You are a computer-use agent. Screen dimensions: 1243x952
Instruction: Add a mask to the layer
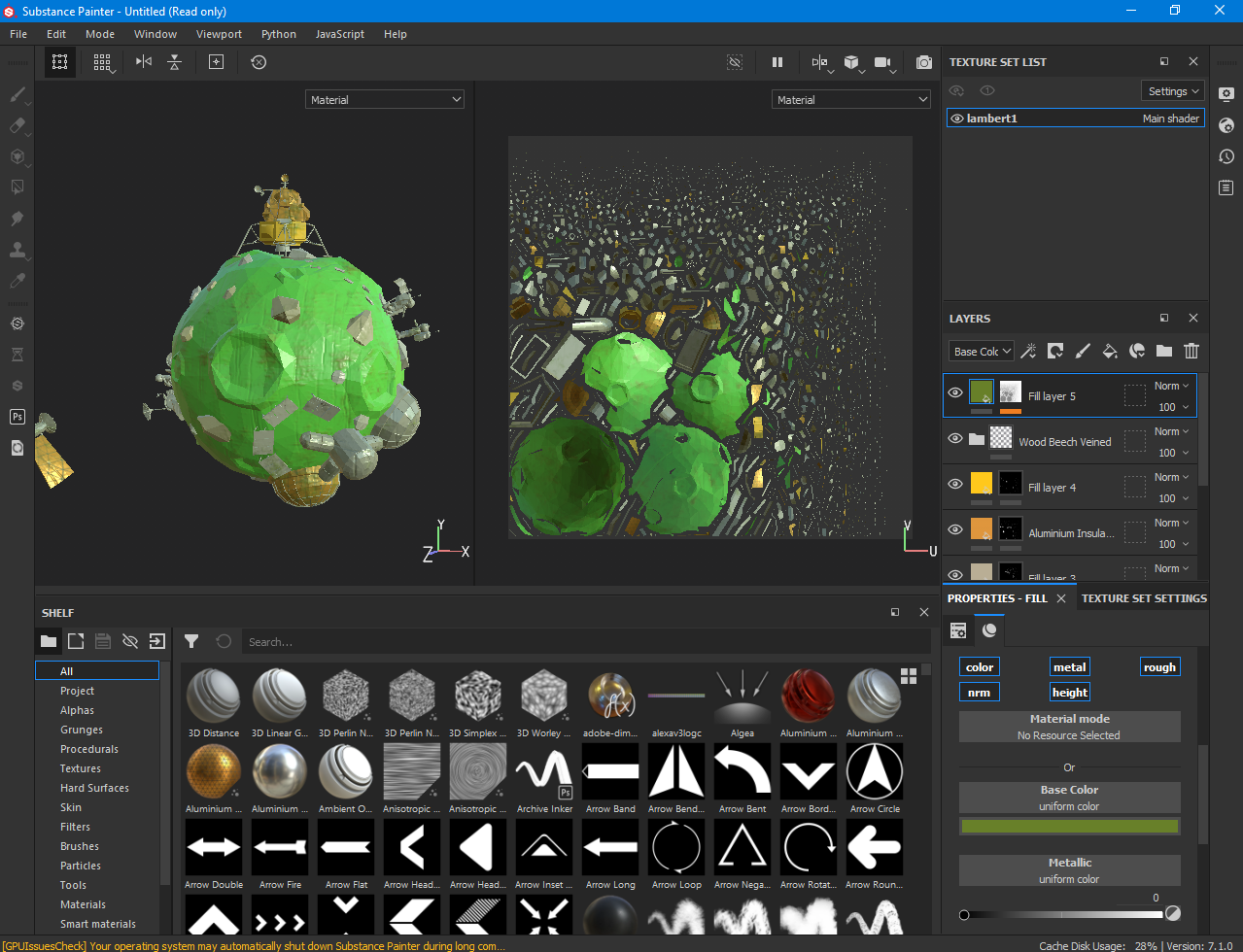tap(1055, 352)
